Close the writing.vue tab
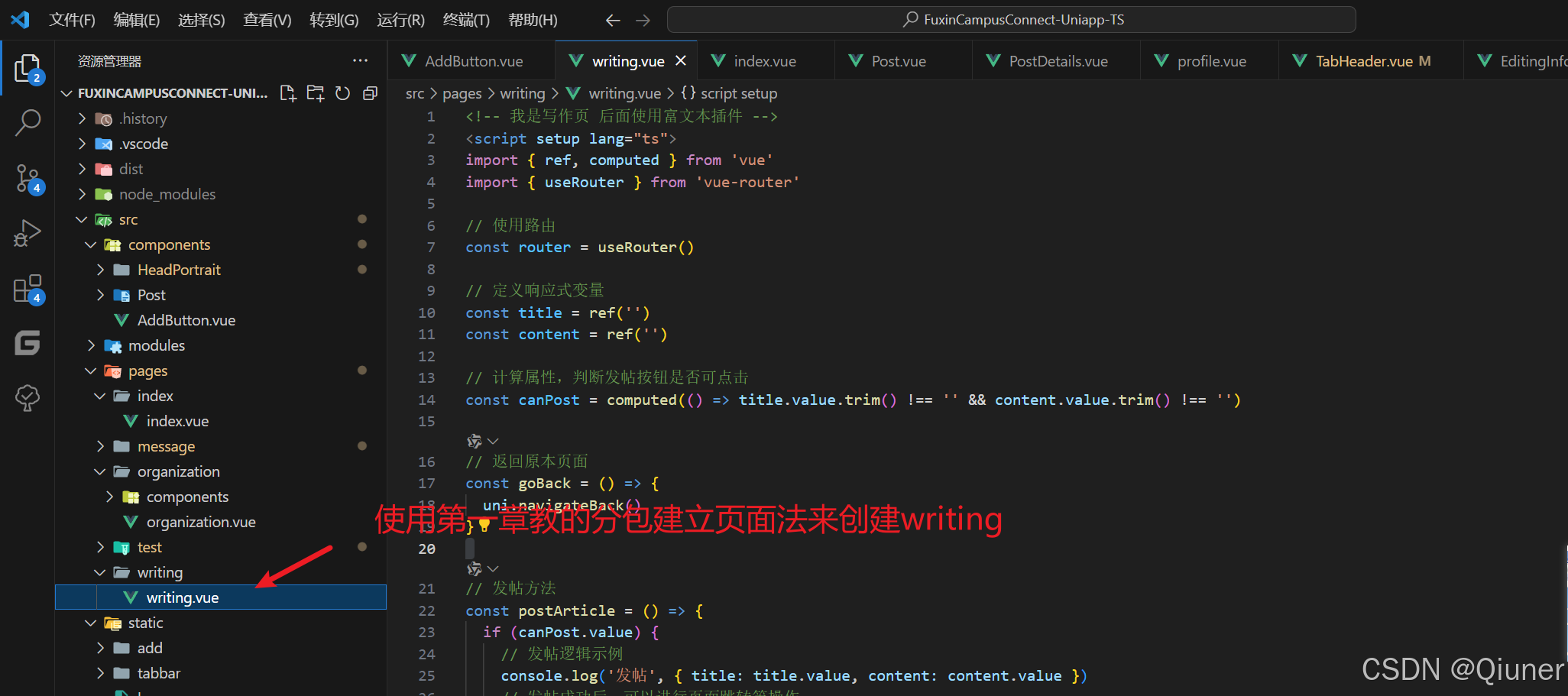 680,60
